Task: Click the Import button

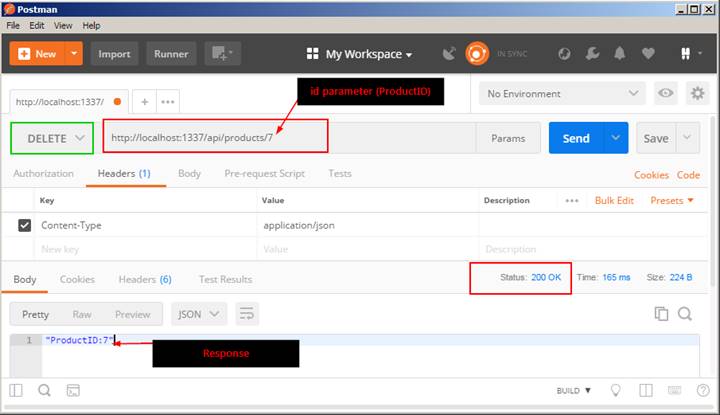Action: [114, 54]
